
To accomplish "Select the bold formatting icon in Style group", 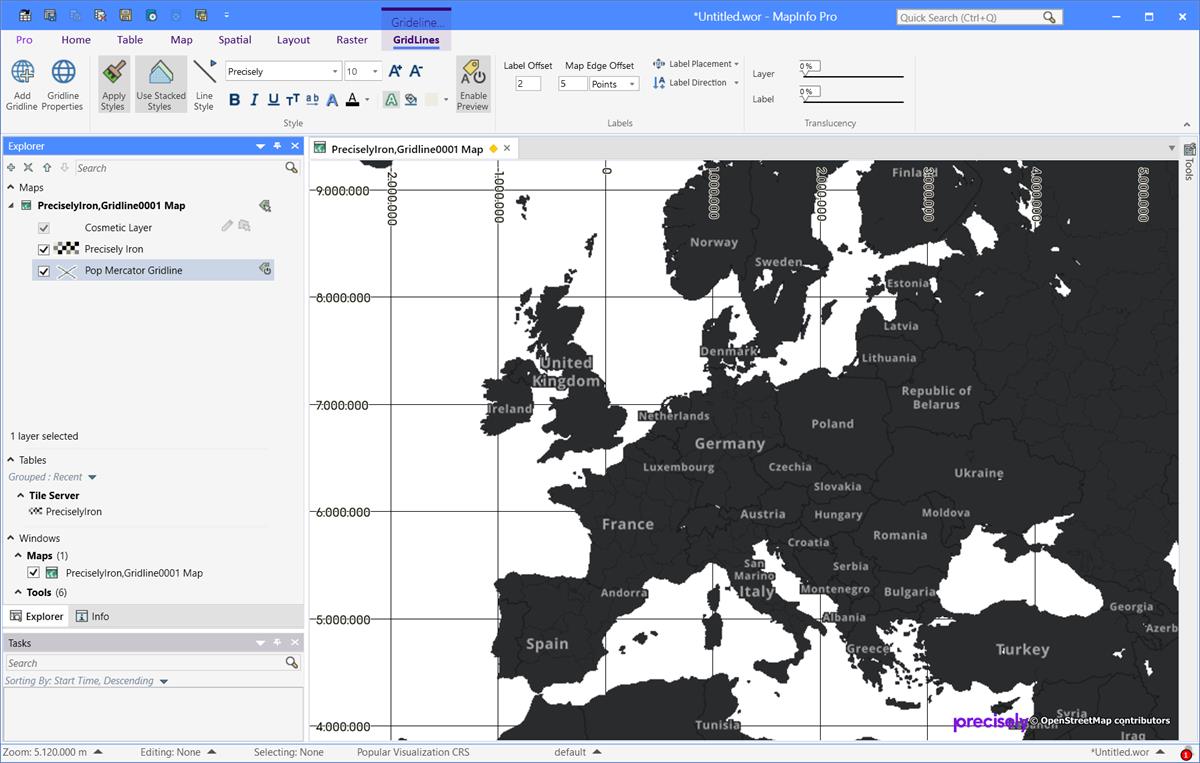I will (234, 100).
